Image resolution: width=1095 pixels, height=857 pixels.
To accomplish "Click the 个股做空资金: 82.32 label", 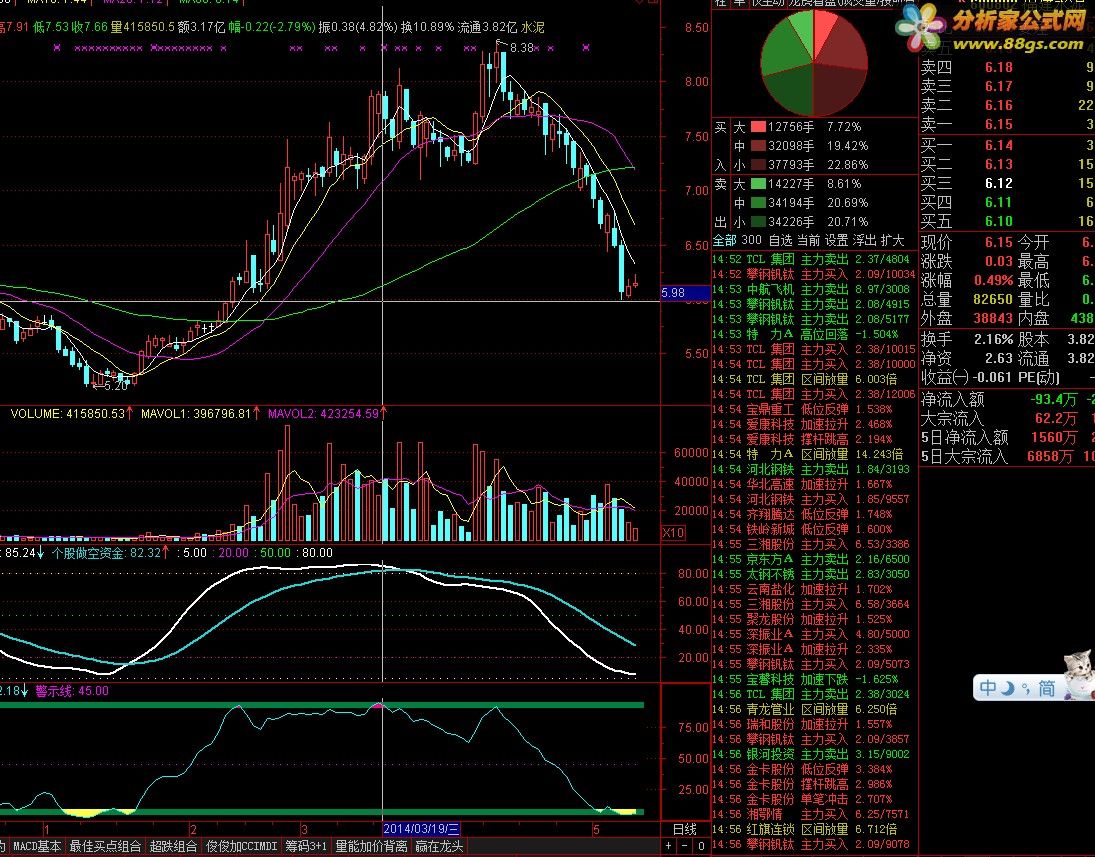I will click(106, 553).
